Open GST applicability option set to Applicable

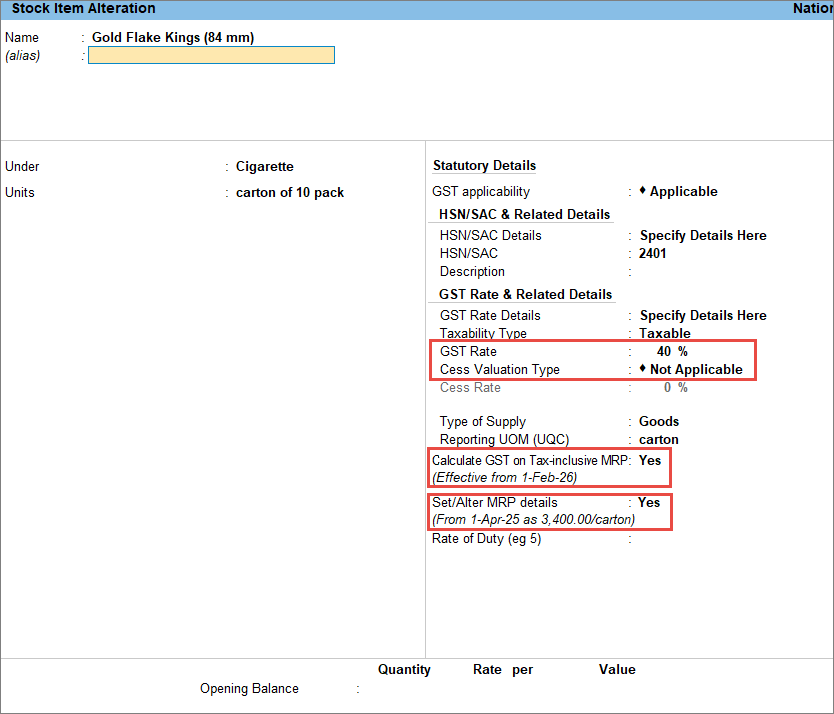pyautogui.click(x=683, y=192)
